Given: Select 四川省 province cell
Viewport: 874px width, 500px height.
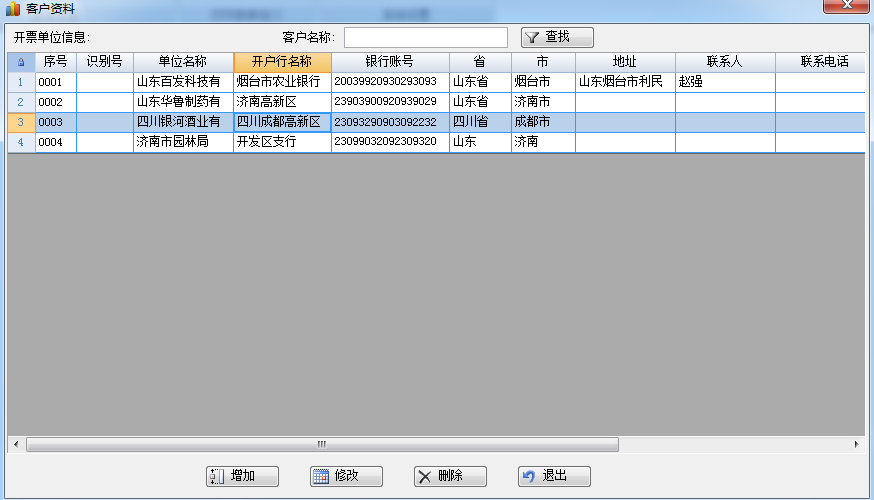Looking at the screenshot, I should [x=480, y=122].
